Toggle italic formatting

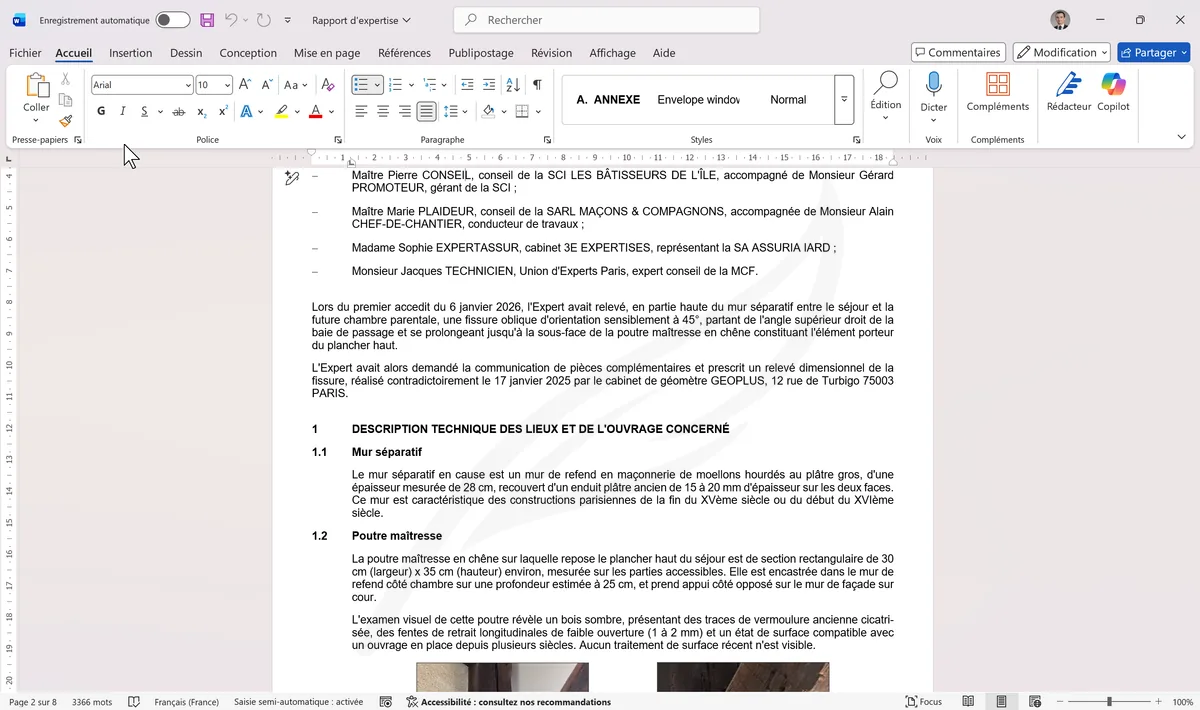coord(121,111)
